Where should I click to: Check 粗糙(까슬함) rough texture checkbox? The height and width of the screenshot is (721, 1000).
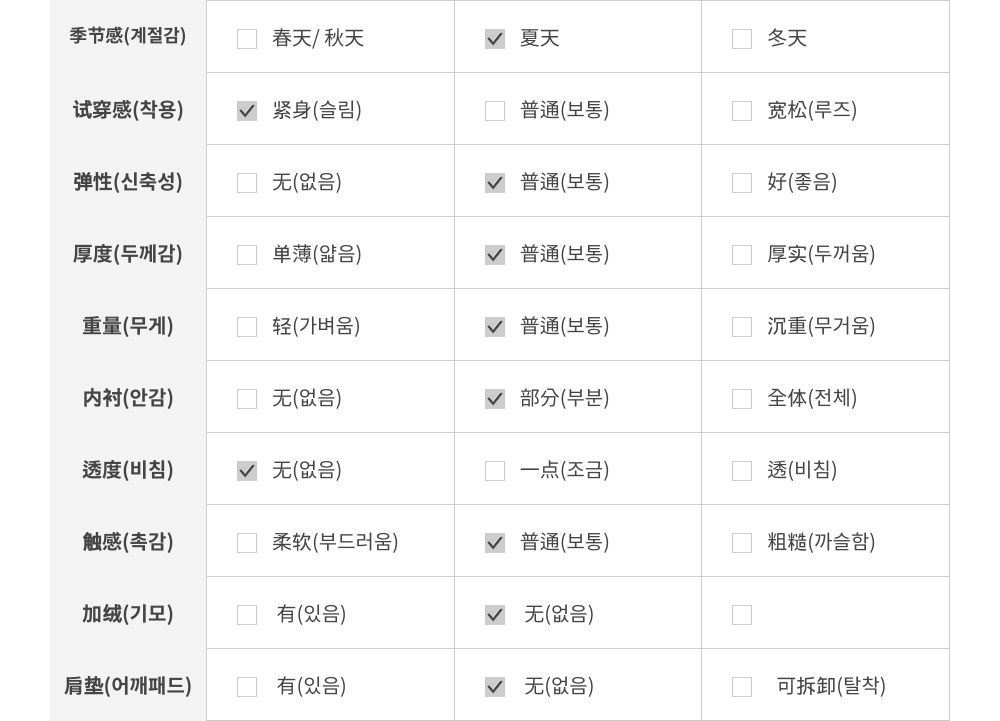(742, 543)
